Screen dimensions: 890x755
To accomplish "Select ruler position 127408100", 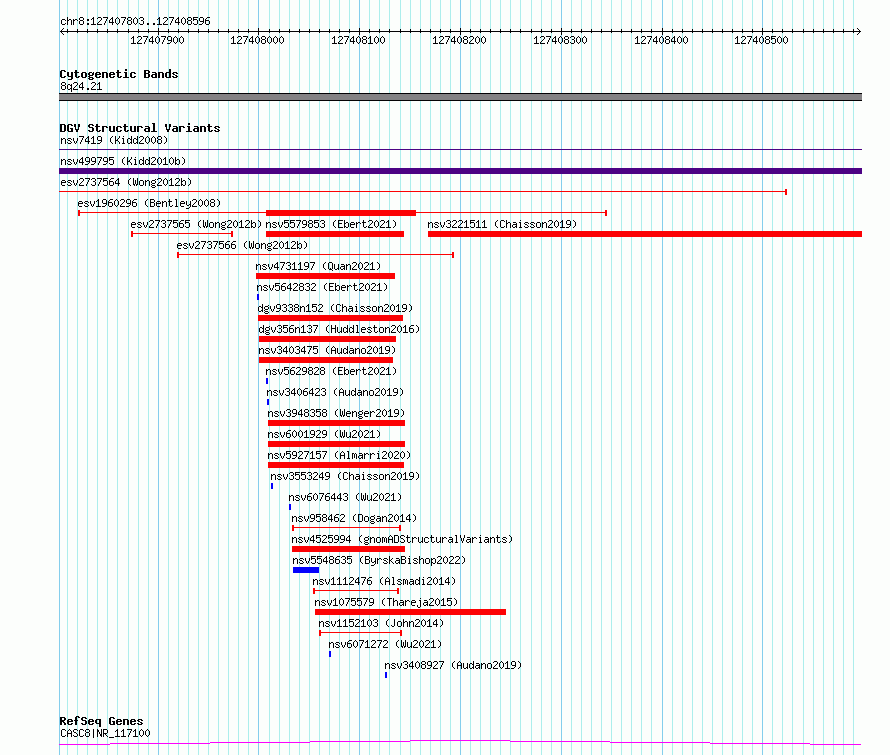I will point(358,40).
